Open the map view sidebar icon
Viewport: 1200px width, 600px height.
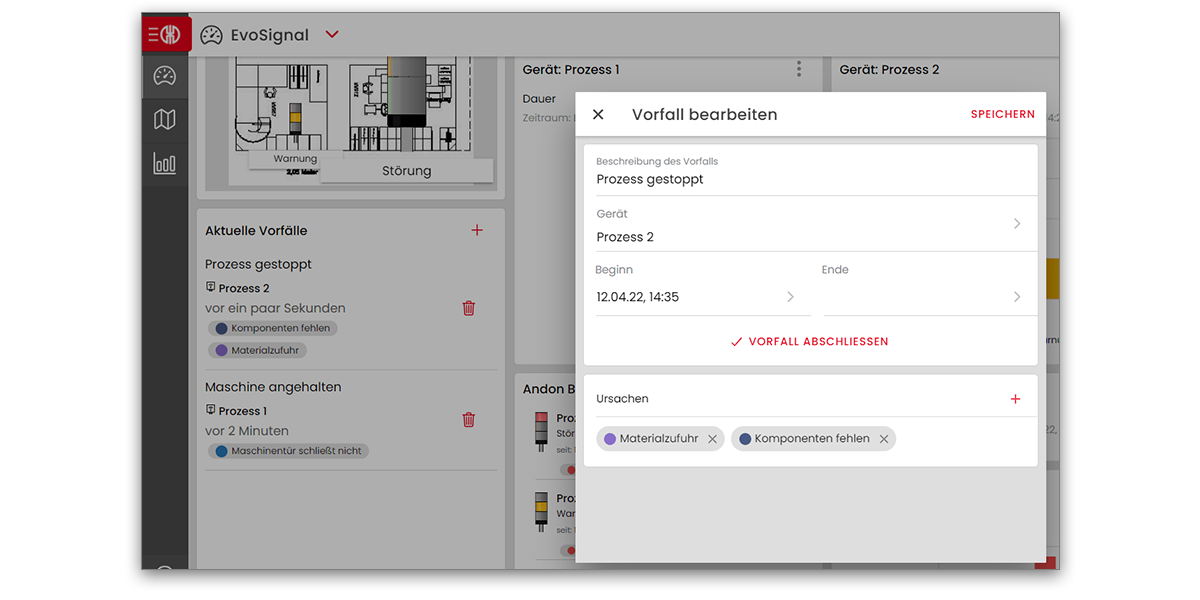[x=165, y=120]
